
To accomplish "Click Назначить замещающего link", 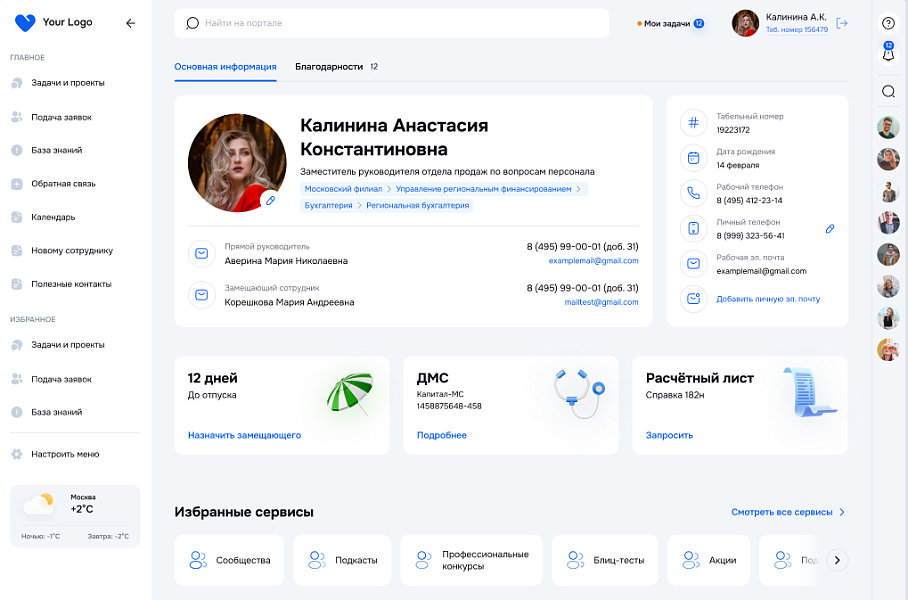I will 244,434.
